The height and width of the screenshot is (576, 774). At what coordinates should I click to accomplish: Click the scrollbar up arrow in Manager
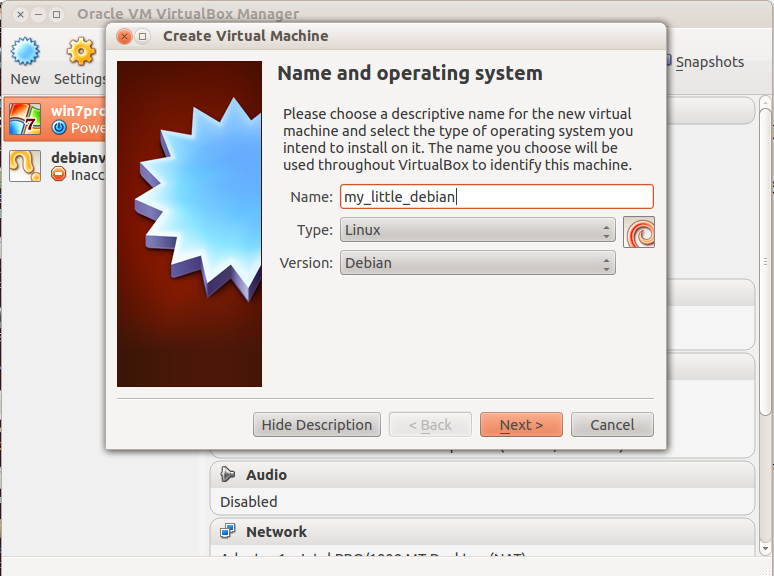coord(765,102)
